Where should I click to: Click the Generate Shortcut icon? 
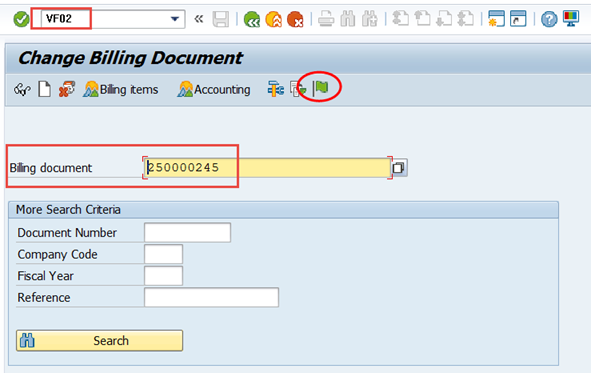click(x=518, y=19)
